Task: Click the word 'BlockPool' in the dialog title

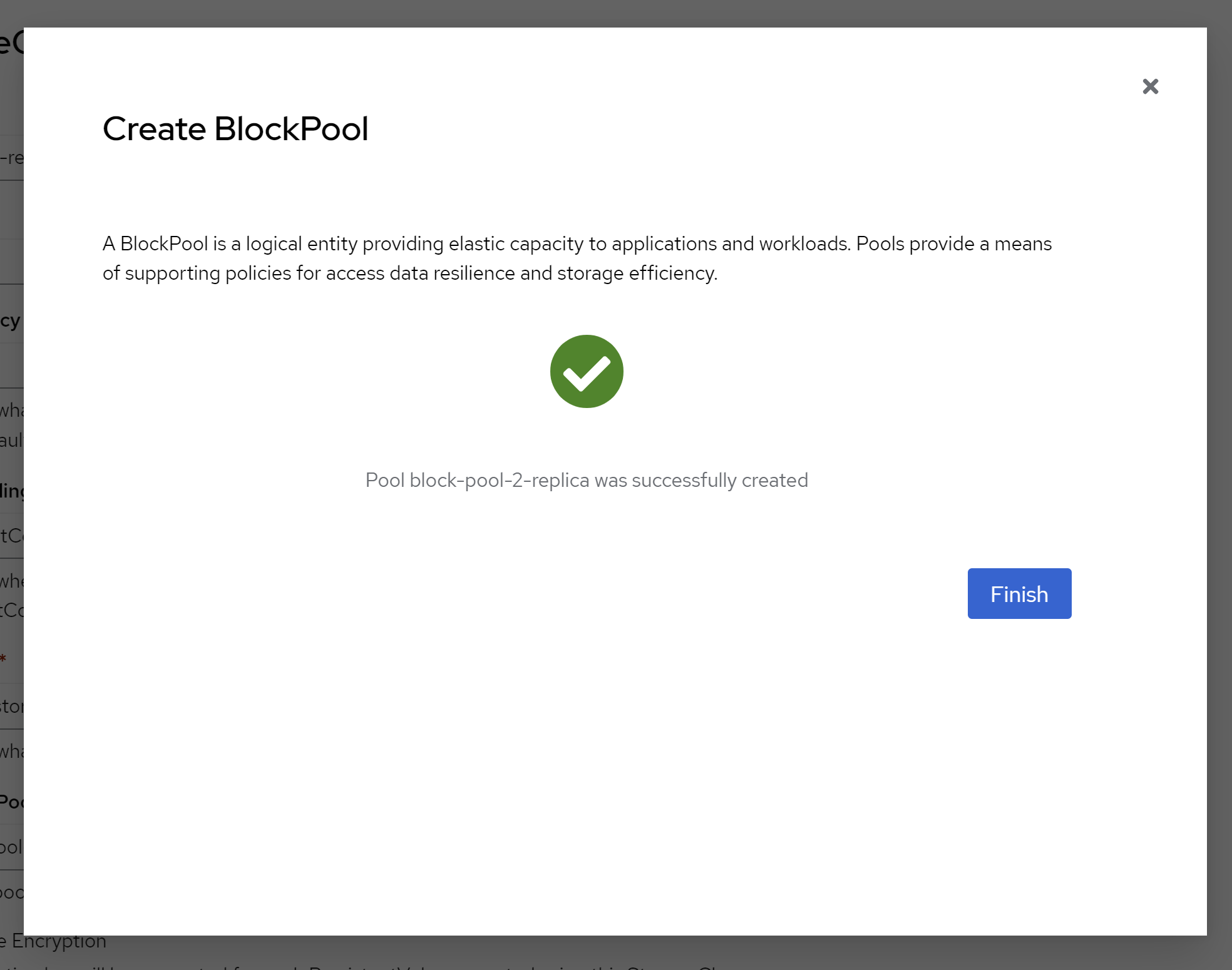Action: [x=291, y=129]
